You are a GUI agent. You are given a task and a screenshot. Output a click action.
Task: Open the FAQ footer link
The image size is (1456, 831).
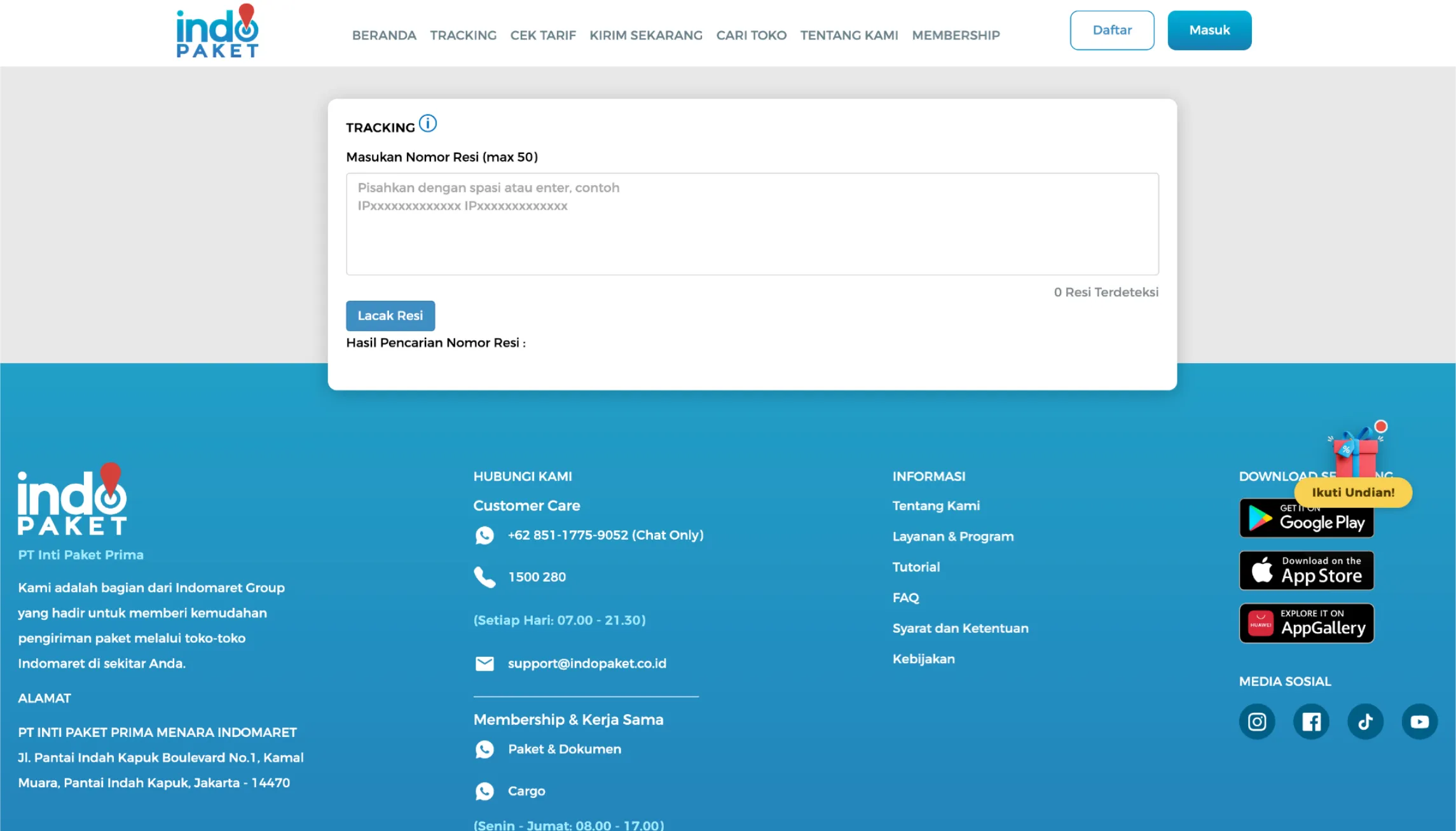coord(906,598)
